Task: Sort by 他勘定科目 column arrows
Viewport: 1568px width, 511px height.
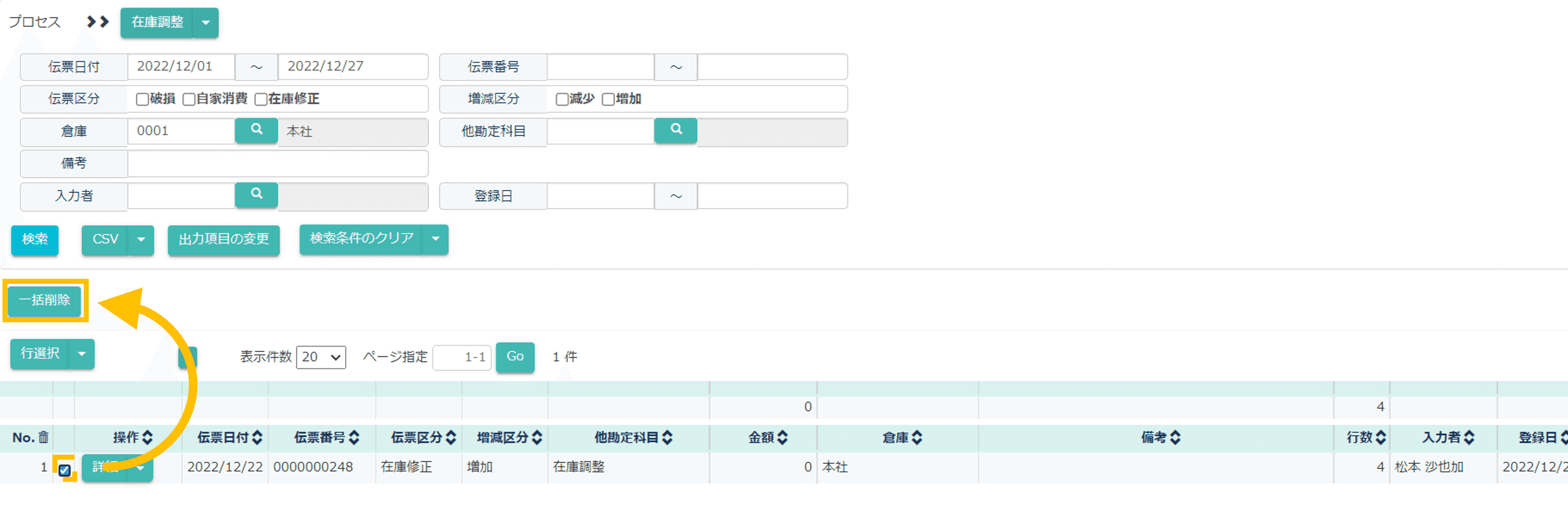Action: [668, 437]
